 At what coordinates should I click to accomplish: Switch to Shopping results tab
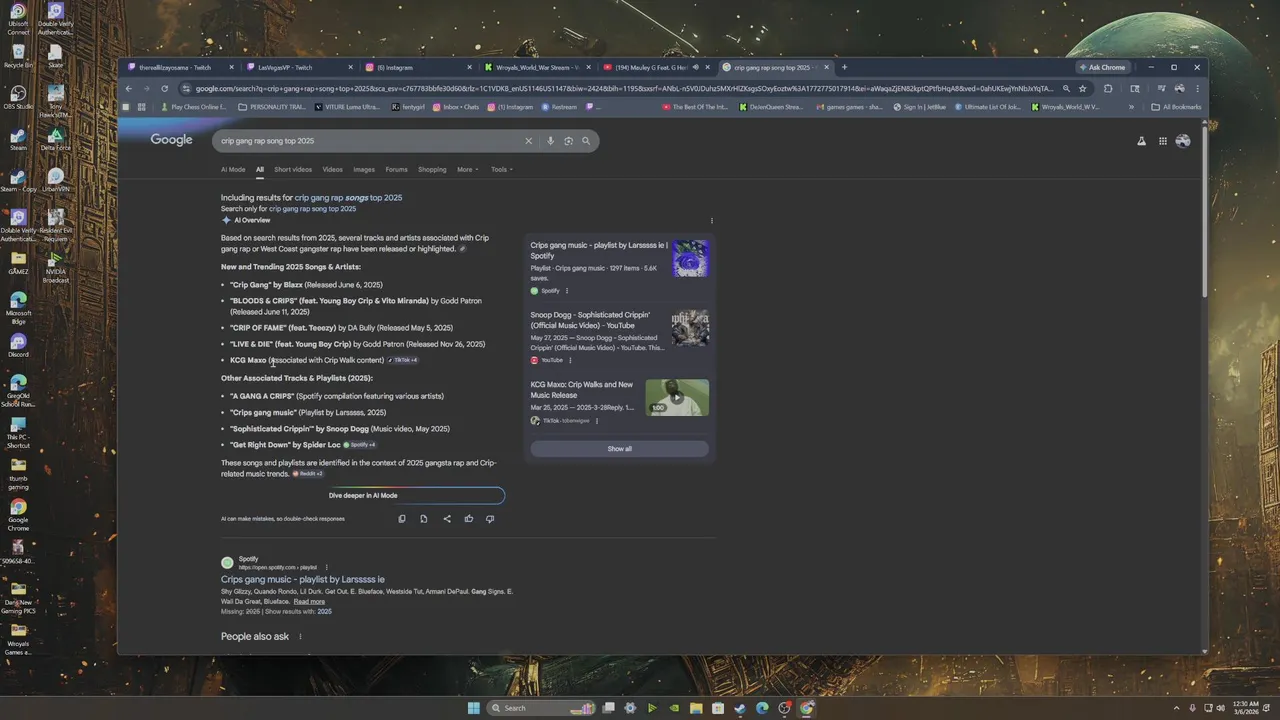pos(432,169)
